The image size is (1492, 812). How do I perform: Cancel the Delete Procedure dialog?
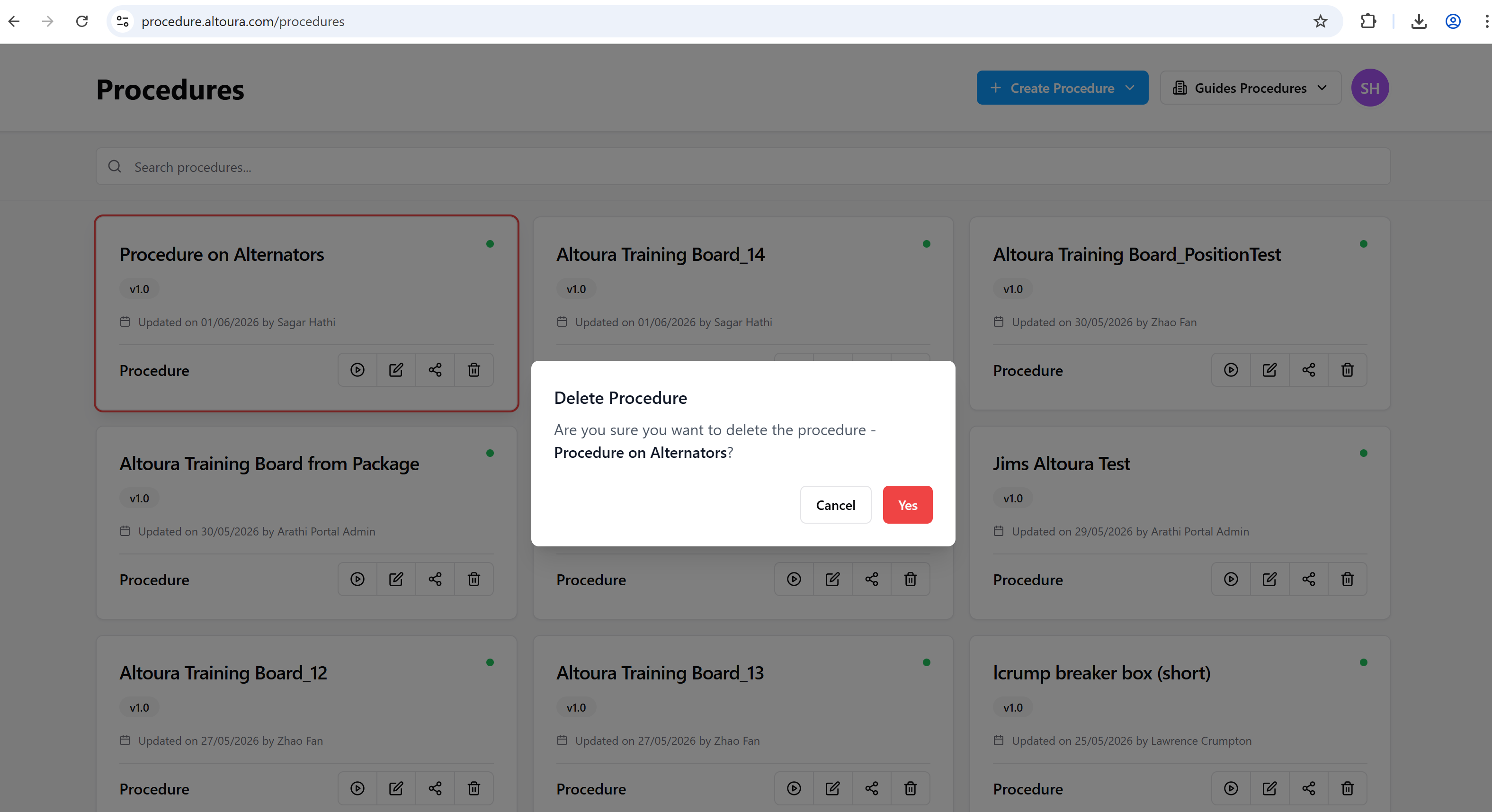point(835,505)
